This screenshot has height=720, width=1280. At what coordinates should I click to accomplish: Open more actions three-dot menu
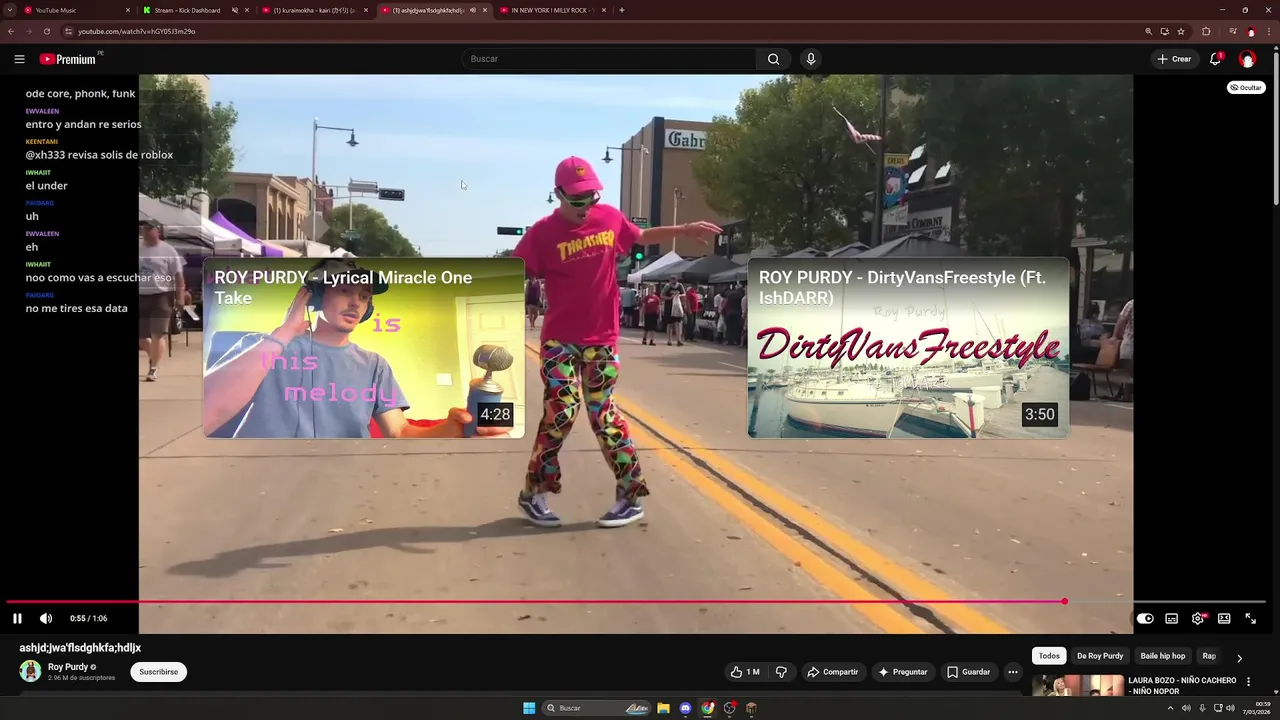pos(1013,672)
